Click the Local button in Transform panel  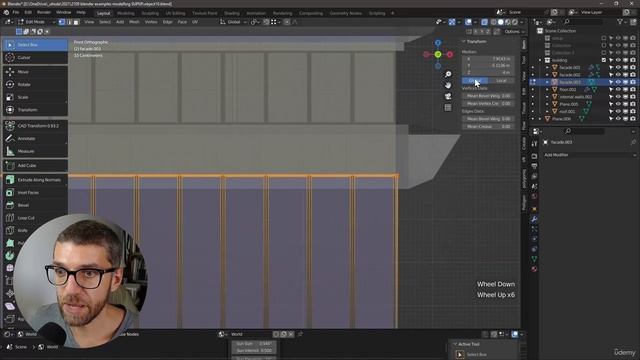click(501, 81)
